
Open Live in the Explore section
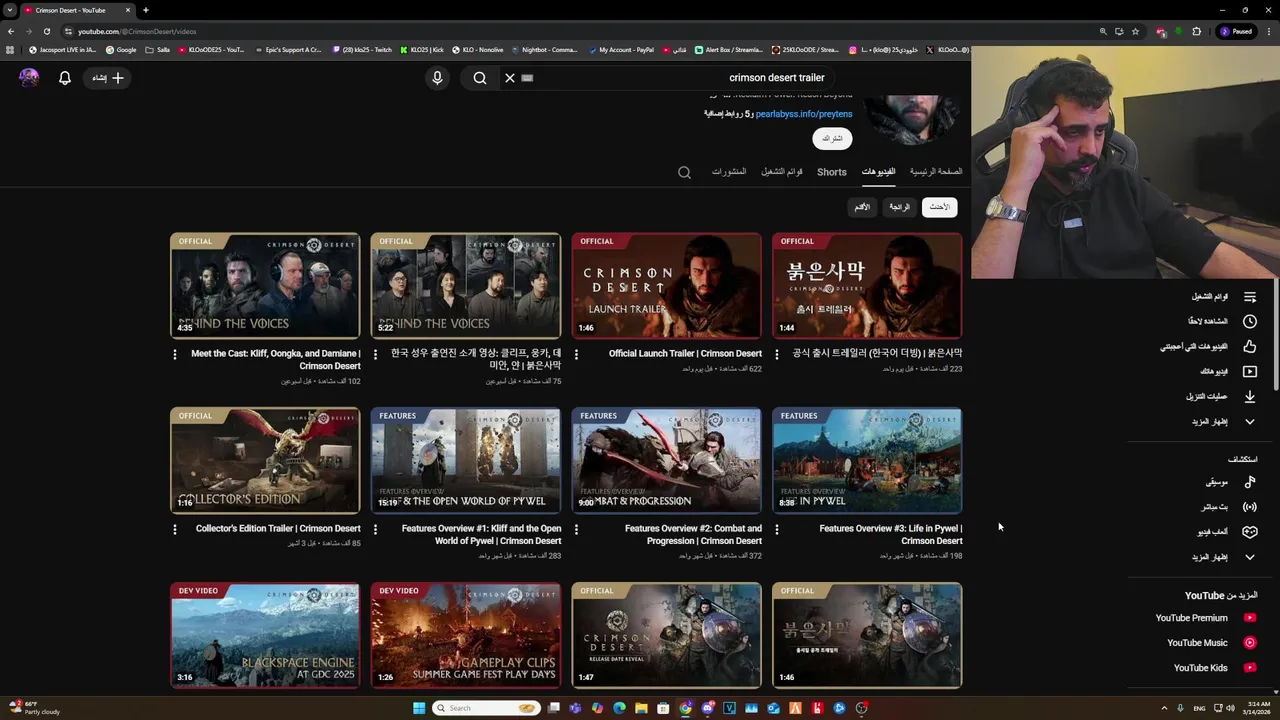tap(1229, 507)
